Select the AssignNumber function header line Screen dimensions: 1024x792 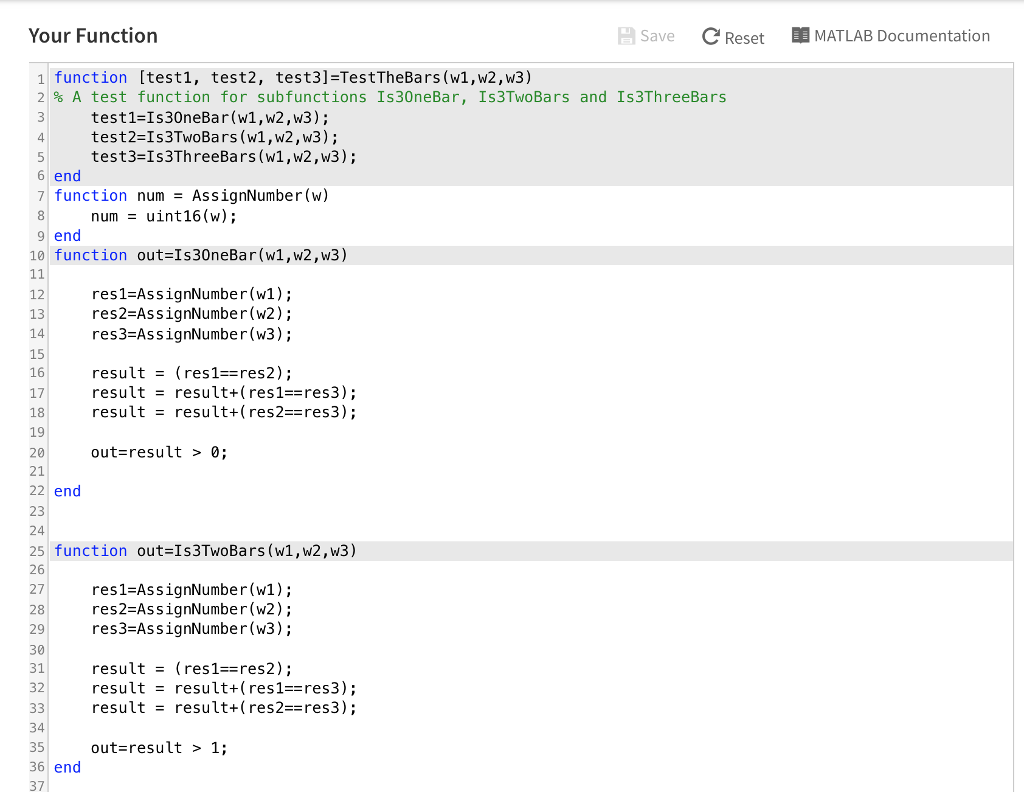[190, 195]
